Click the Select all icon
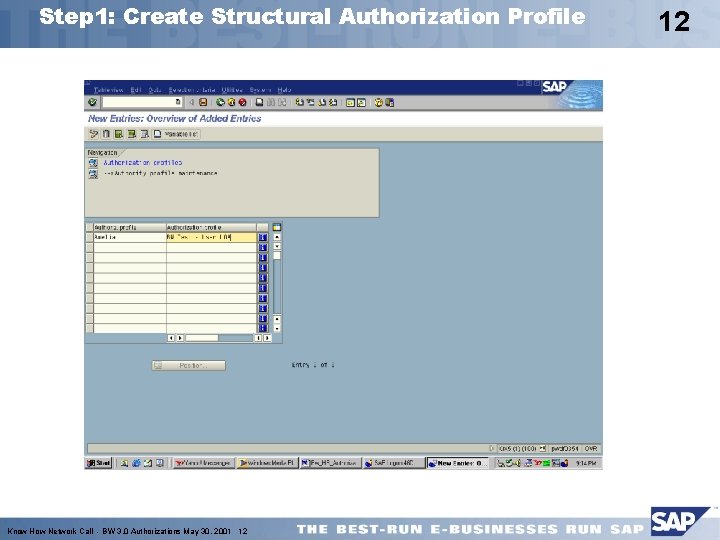The width and height of the screenshot is (720, 540). 119,134
